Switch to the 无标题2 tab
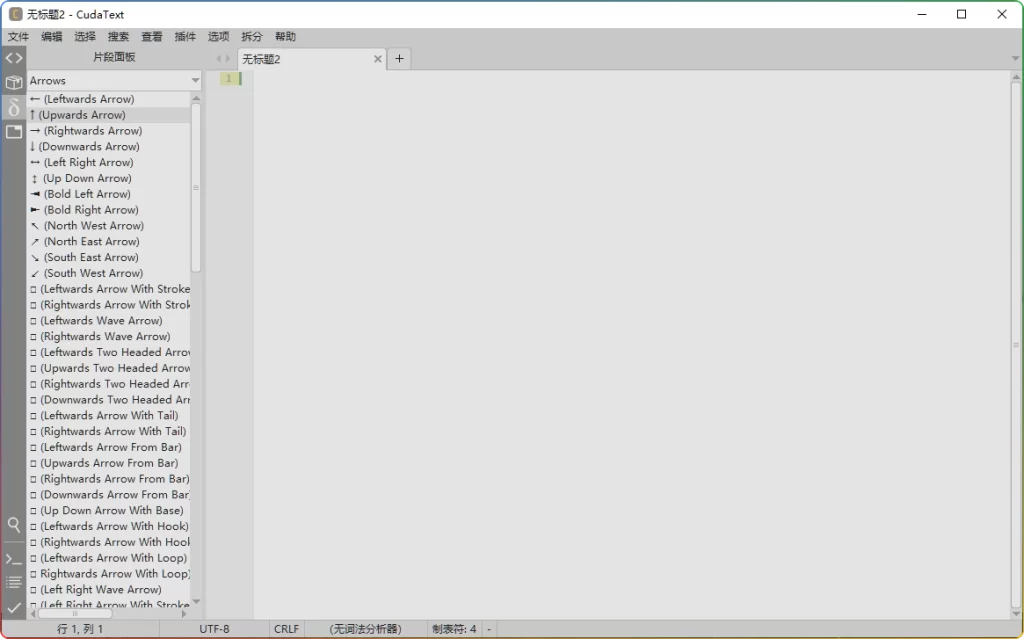Viewport: 1024px width, 639px height. [x=300, y=59]
